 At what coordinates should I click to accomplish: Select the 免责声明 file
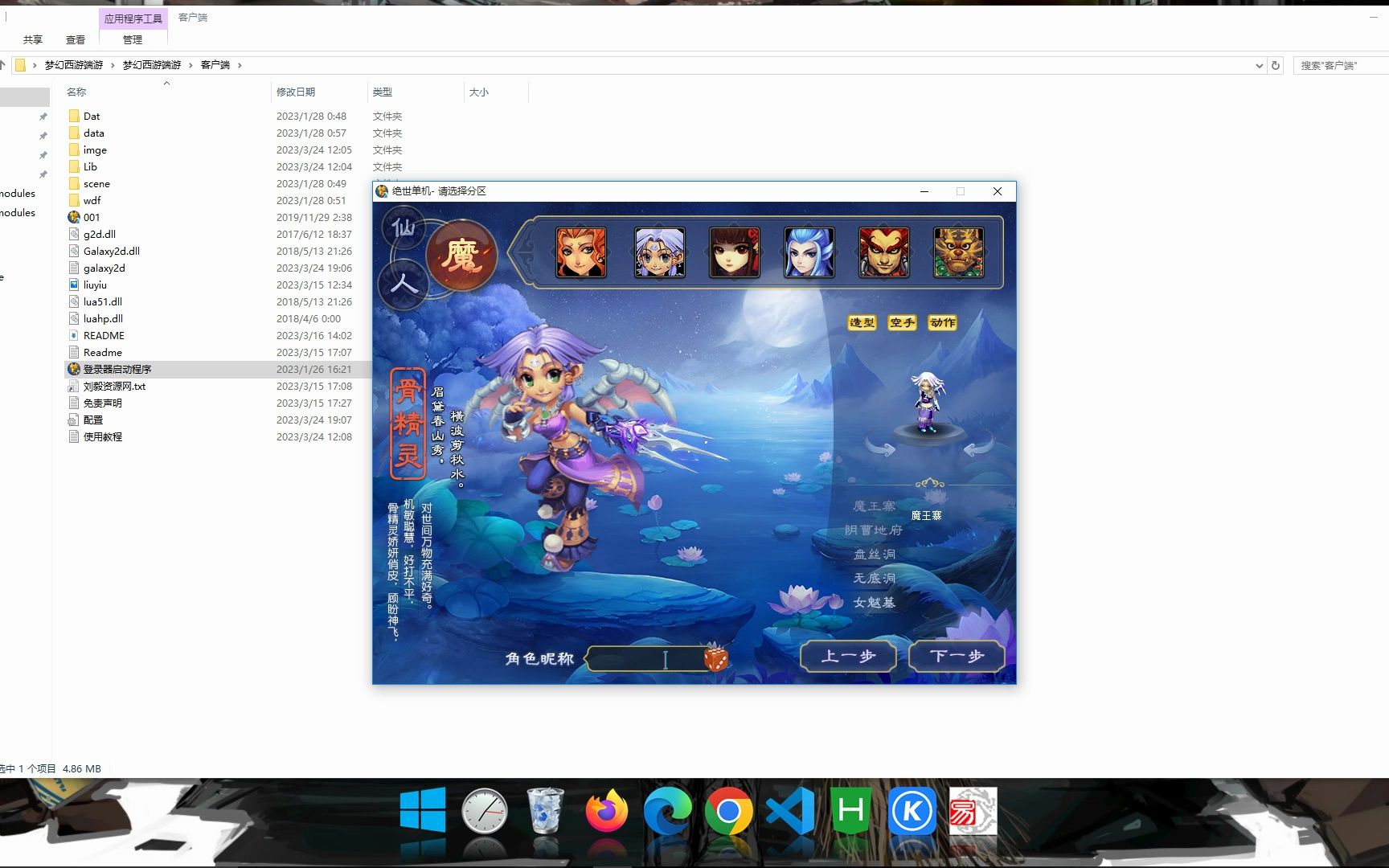coord(103,403)
